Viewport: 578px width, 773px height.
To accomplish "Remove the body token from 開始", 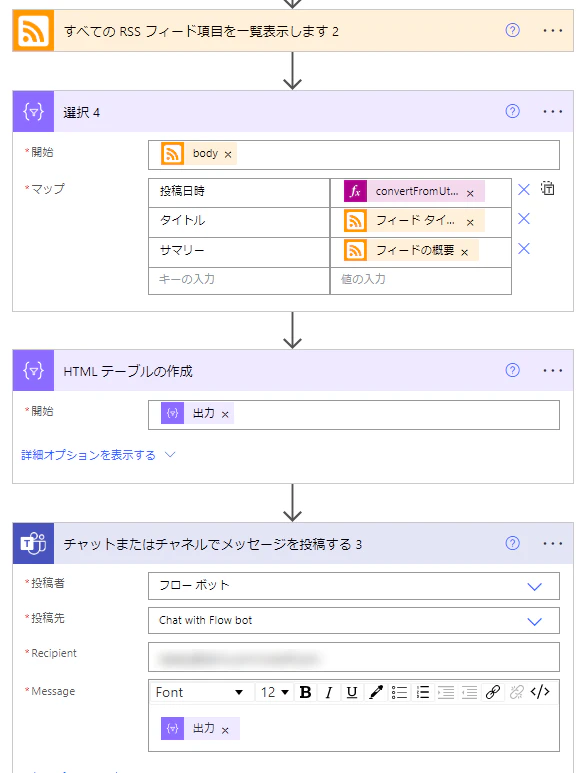I will click(x=228, y=155).
